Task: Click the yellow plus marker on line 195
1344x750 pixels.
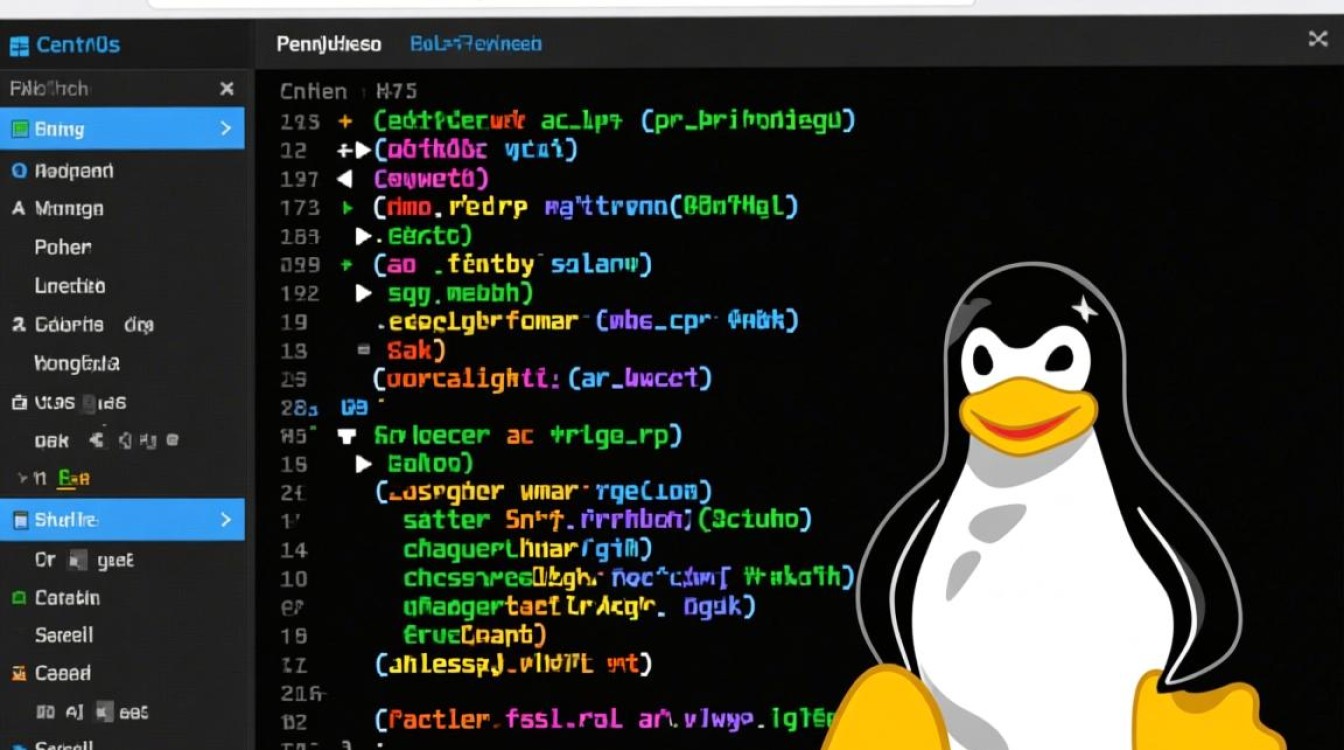Action: (x=346, y=122)
